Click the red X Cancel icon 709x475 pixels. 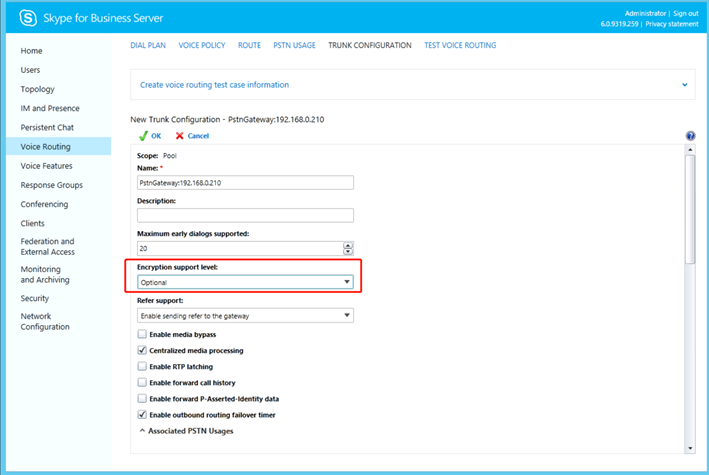180,136
